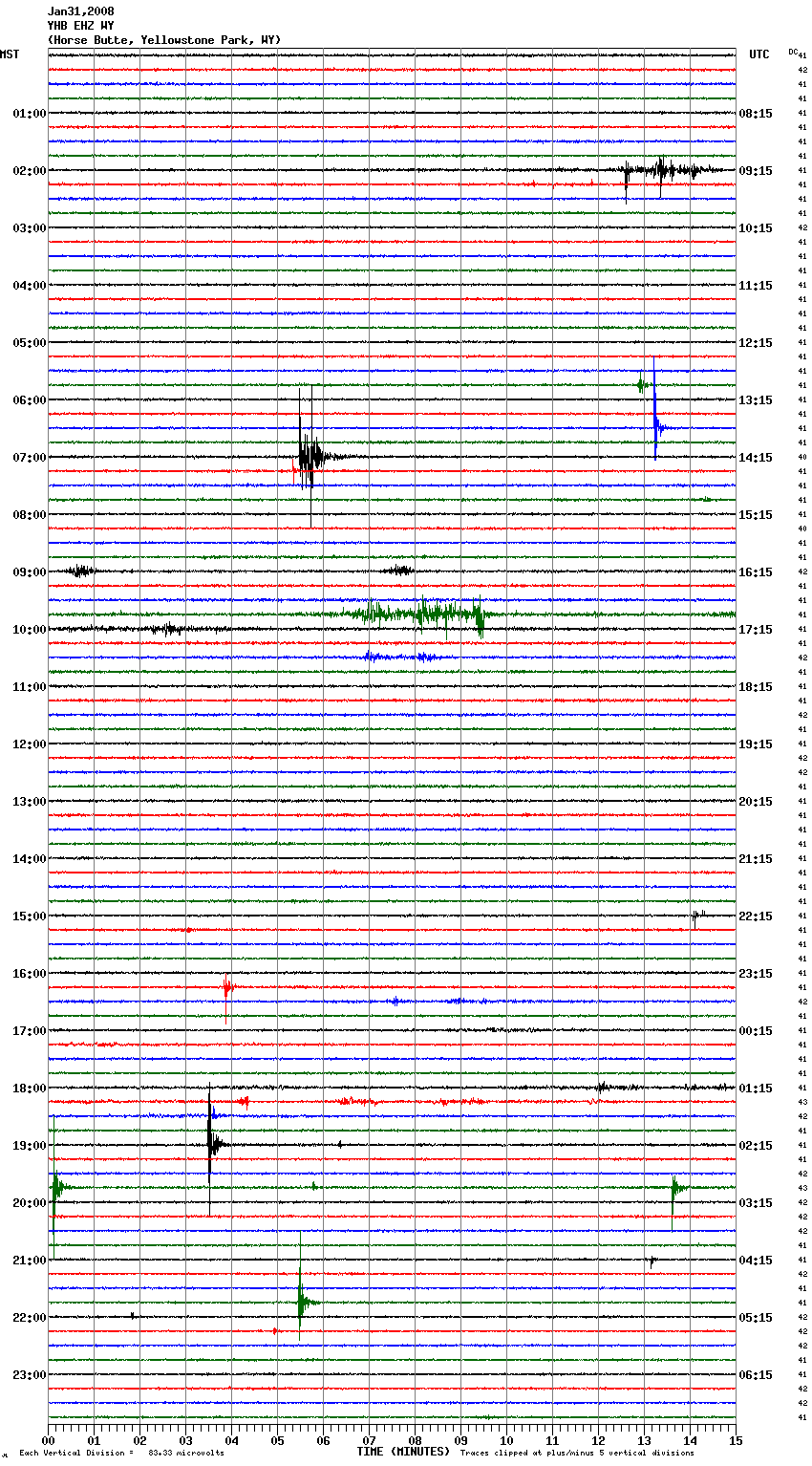The width and height of the screenshot is (812, 1466).
Task: Click the 12:15 UTC time label
Action: (756, 343)
